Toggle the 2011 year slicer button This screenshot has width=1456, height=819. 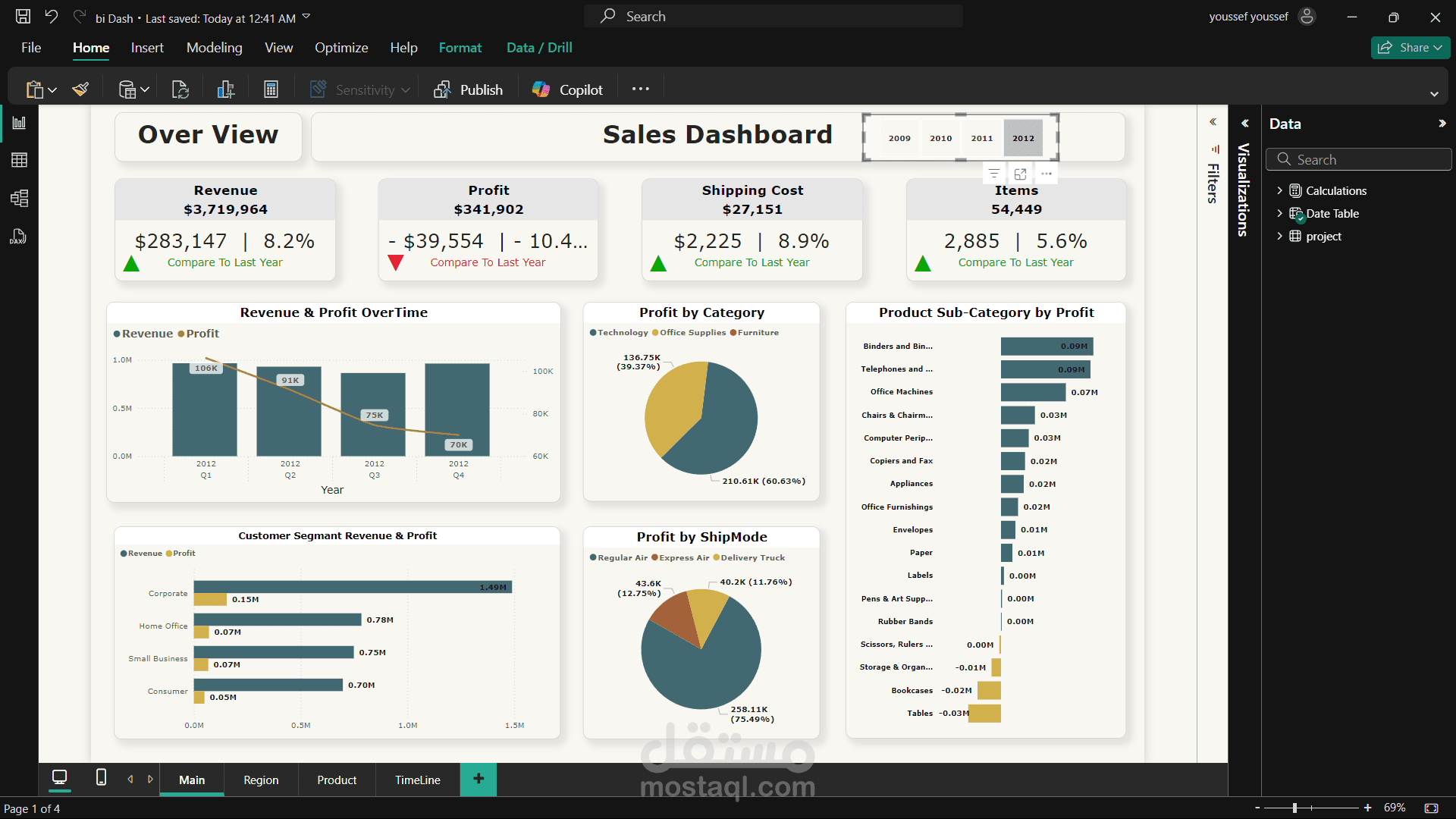tap(982, 138)
